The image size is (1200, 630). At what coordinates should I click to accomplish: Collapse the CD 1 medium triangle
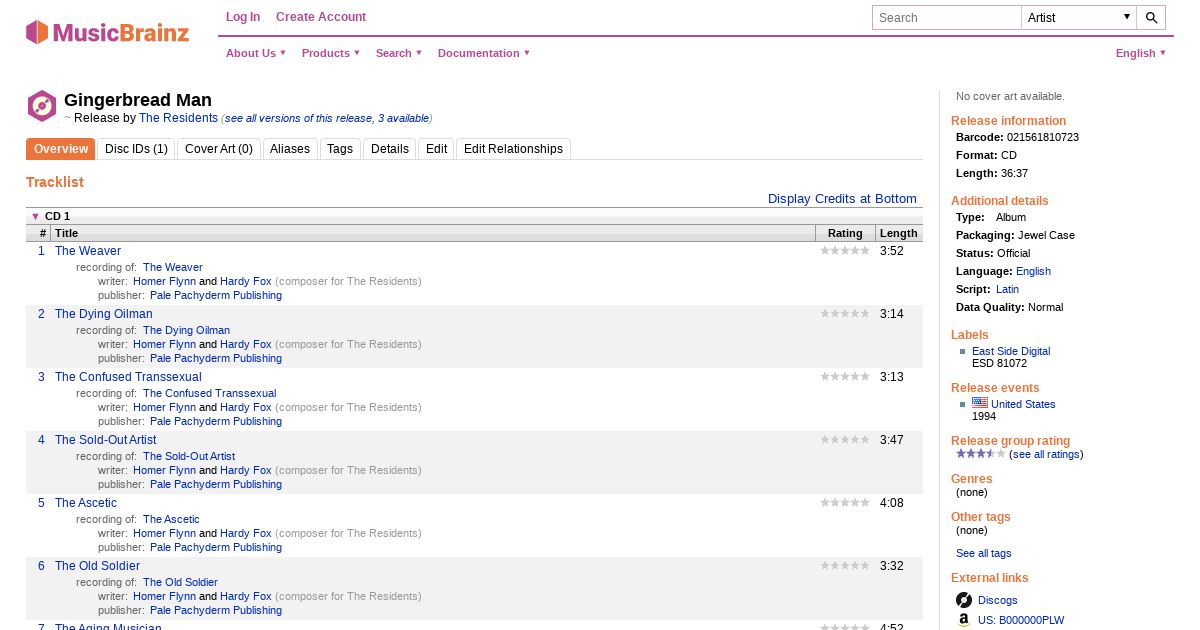coord(35,216)
